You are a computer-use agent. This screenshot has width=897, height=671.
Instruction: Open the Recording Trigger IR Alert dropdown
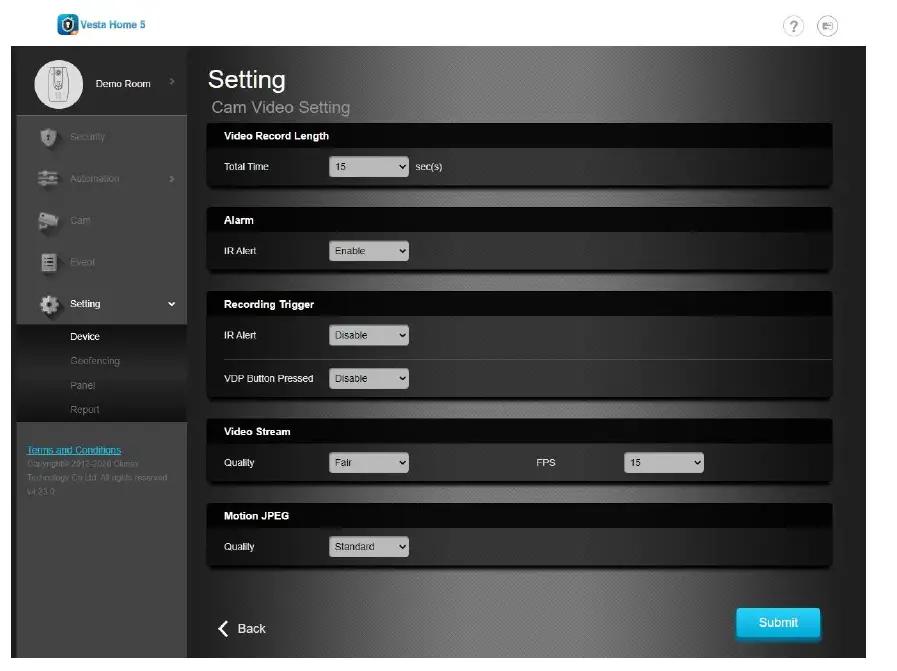pos(368,335)
